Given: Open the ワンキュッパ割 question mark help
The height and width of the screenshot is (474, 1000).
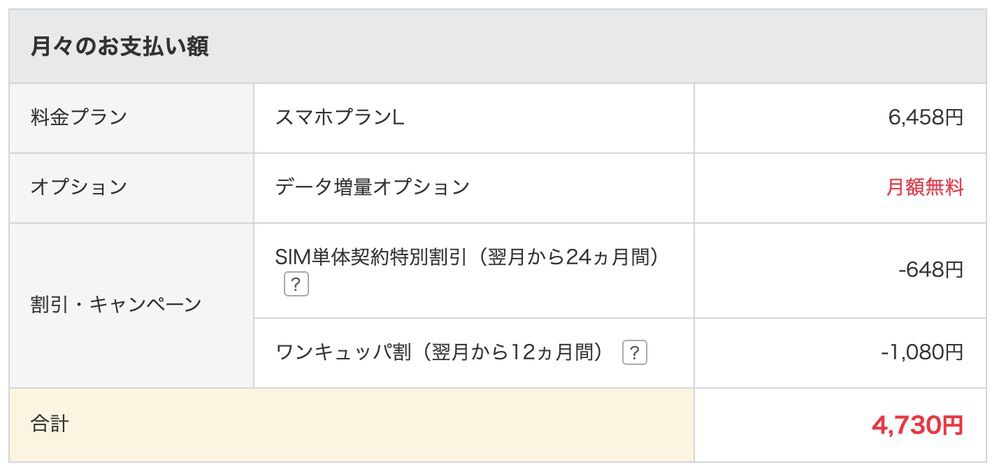Looking at the screenshot, I should click(634, 353).
